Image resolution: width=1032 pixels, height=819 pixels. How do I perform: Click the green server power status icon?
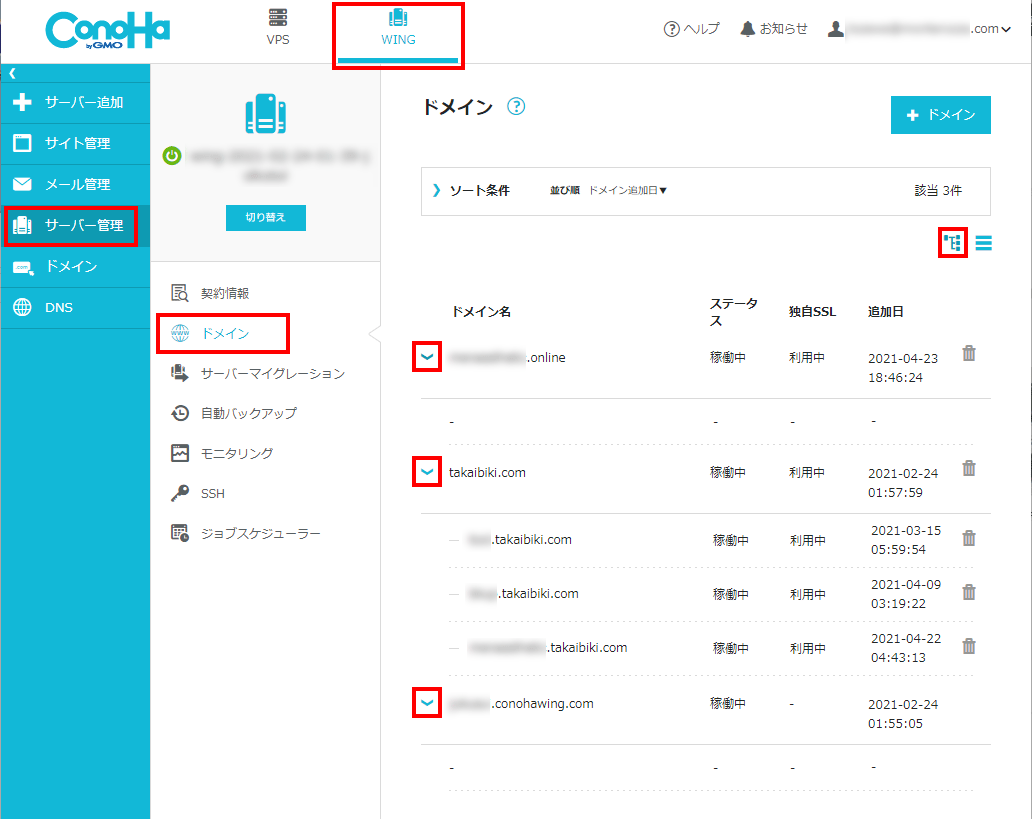click(x=172, y=156)
